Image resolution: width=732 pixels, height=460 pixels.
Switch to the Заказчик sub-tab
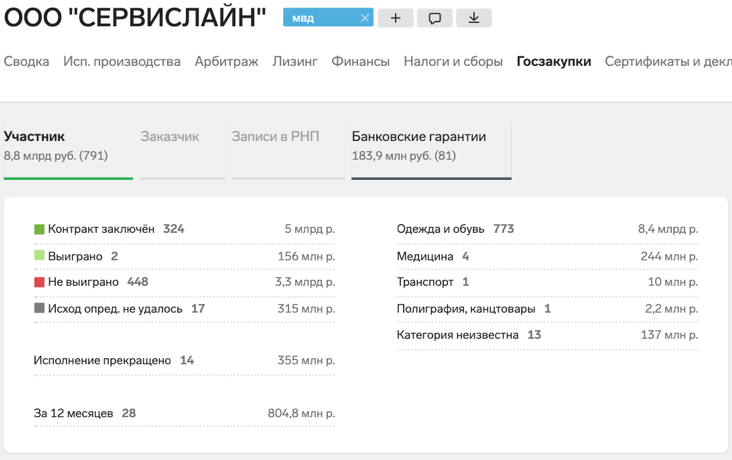point(183,150)
